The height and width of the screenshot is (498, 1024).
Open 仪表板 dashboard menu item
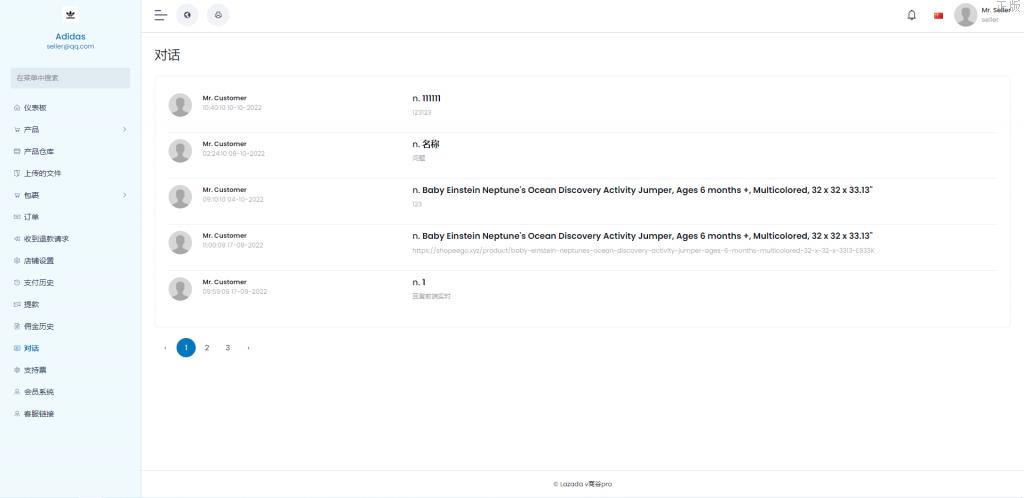coord(35,108)
